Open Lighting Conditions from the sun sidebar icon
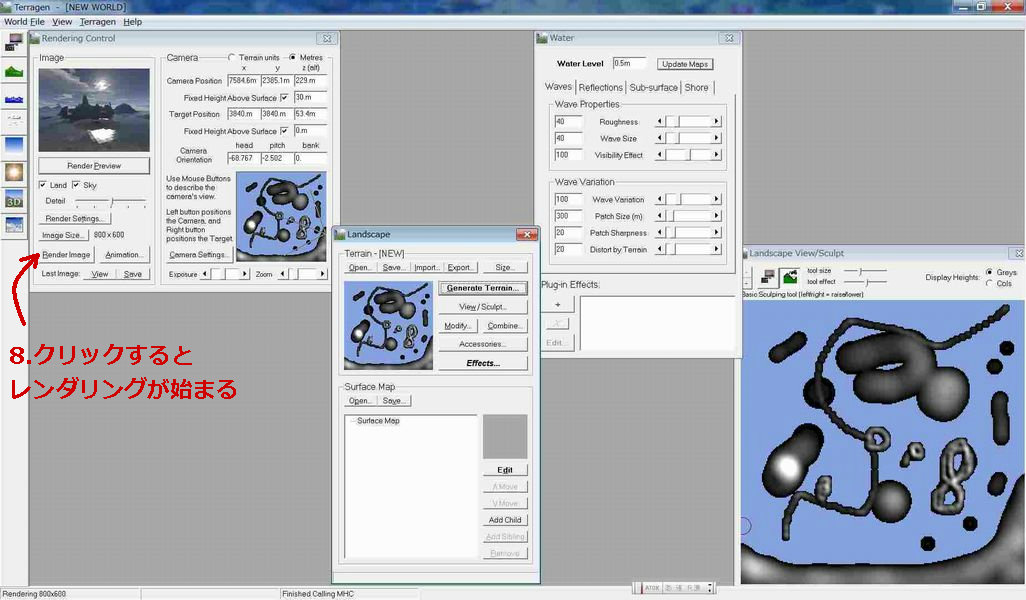Image resolution: width=1026 pixels, height=600 pixels. coord(14,173)
